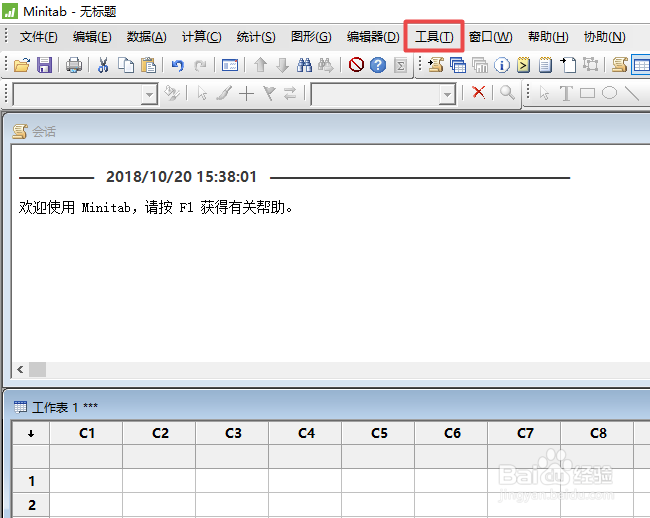Select row header 1 in worksheet
The height and width of the screenshot is (518, 650).
(x=31, y=481)
